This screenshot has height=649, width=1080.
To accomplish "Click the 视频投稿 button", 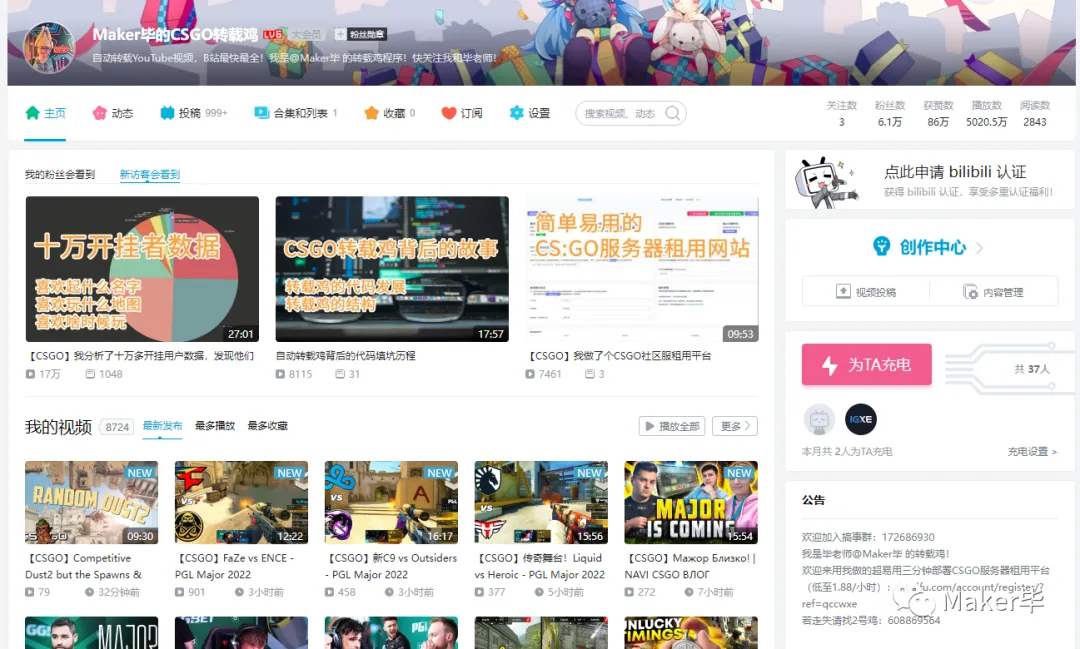I will 866,291.
